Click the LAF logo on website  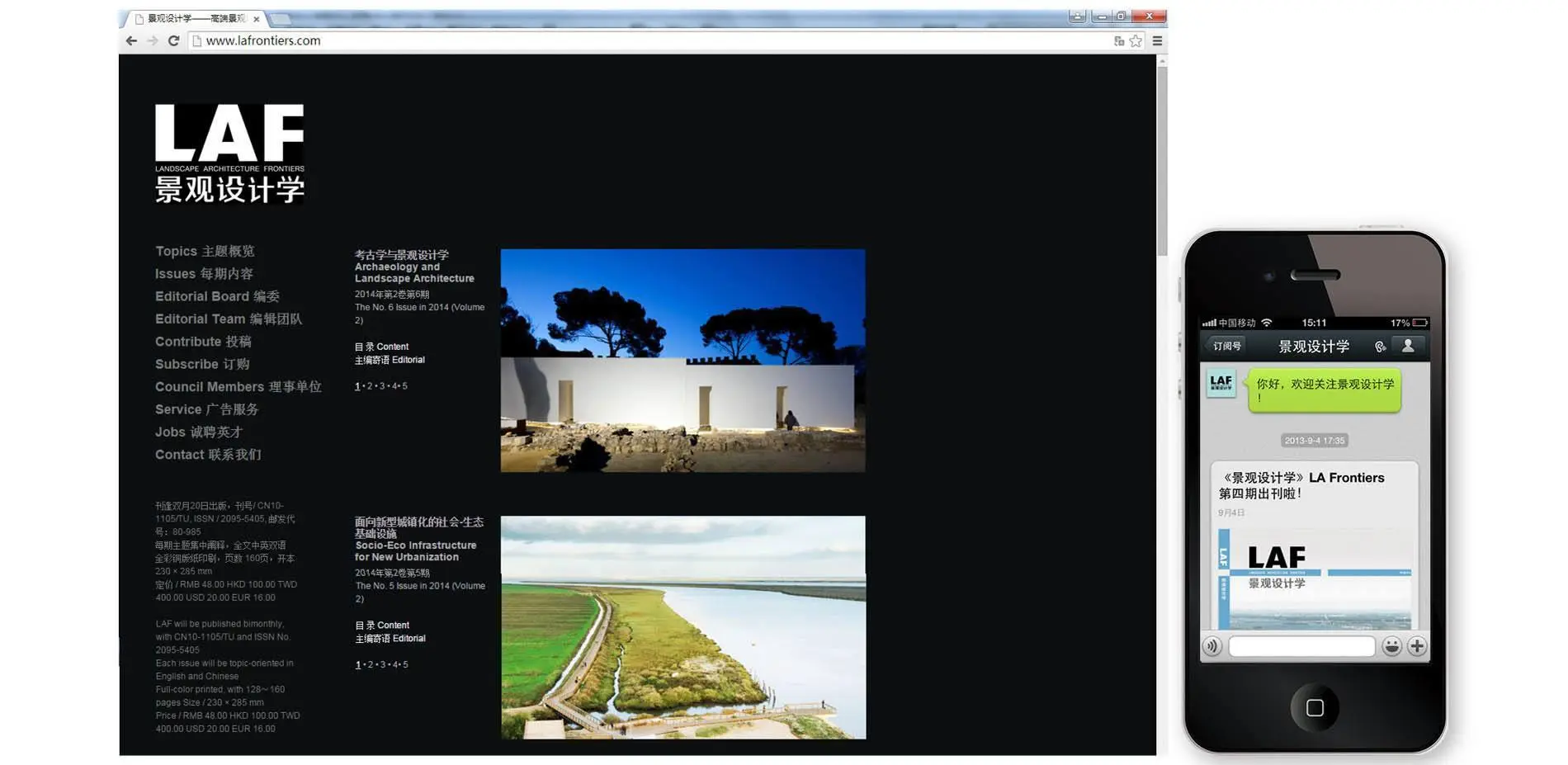click(229, 153)
